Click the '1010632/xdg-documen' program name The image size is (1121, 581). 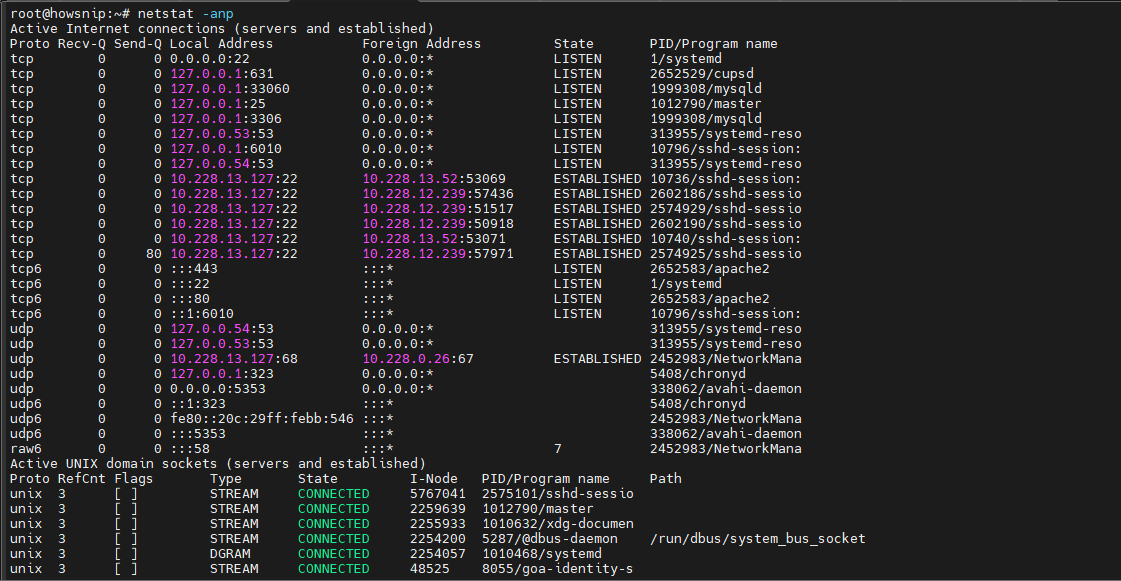pyautogui.click(x=558, y=524)
